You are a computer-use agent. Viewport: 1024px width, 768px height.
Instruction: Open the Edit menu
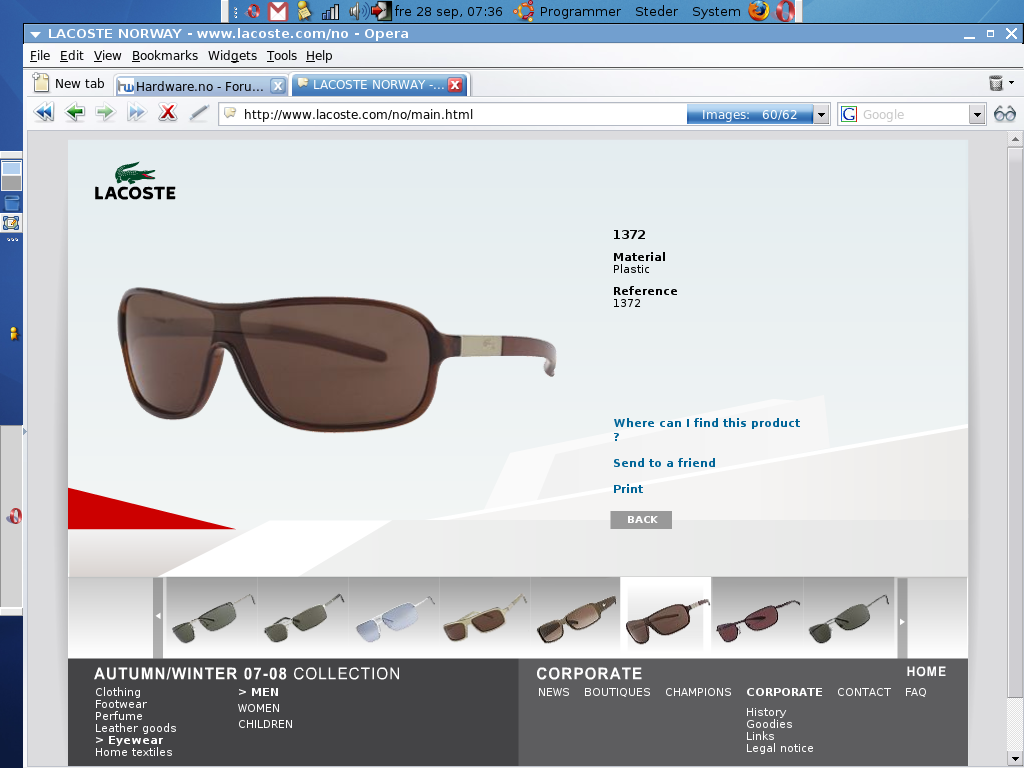[71, 56]
